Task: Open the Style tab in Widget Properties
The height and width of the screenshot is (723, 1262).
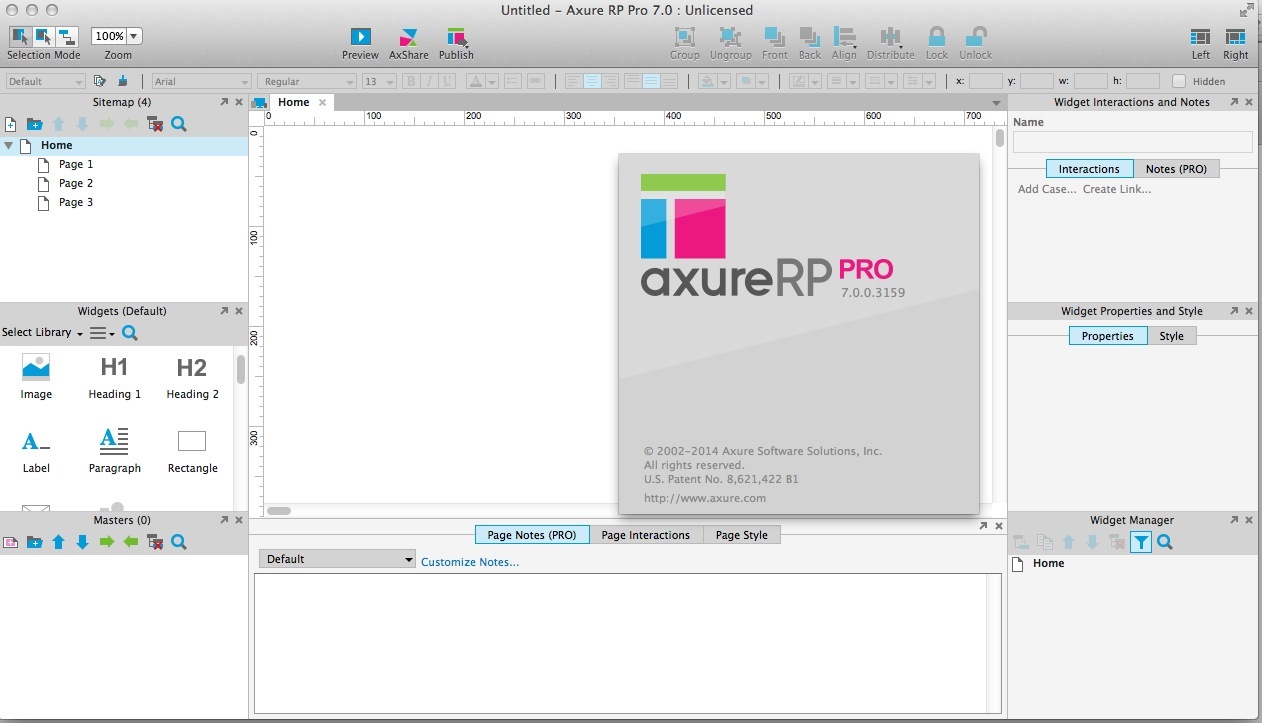Action: 1171,336
